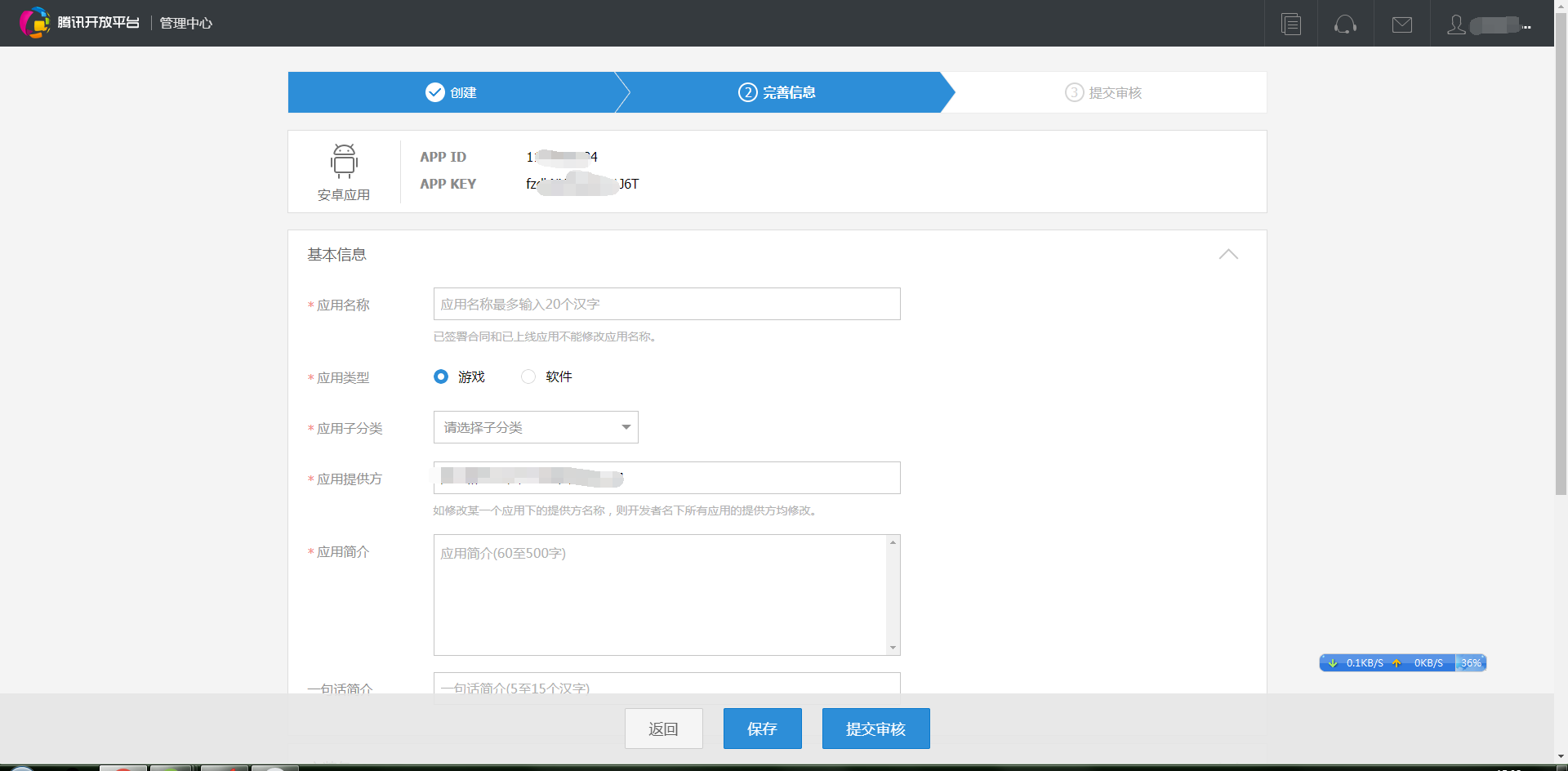Select the 游戏 radio button
Image resolution: width=1568 pixels, height=771 pixels.
pos(441,377)
